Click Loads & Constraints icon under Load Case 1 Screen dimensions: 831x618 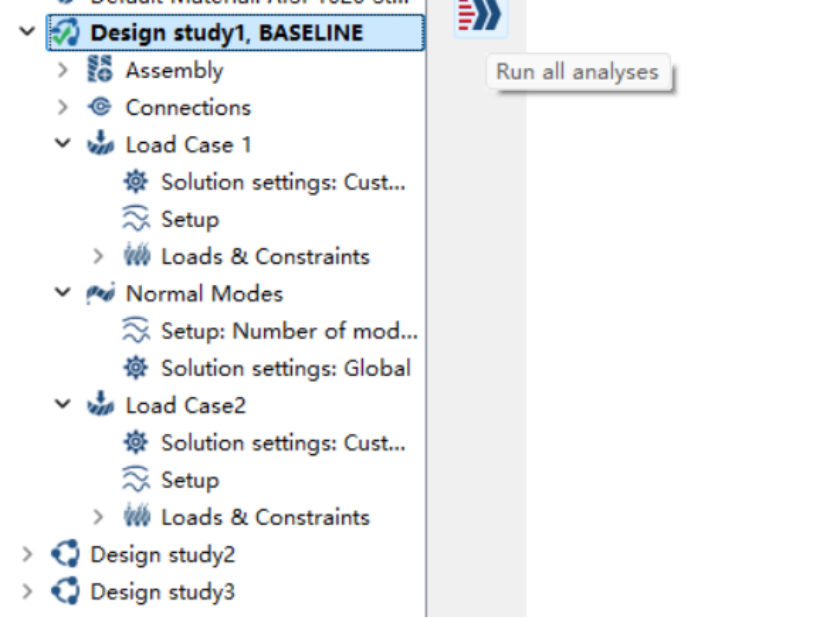point(137,255)
